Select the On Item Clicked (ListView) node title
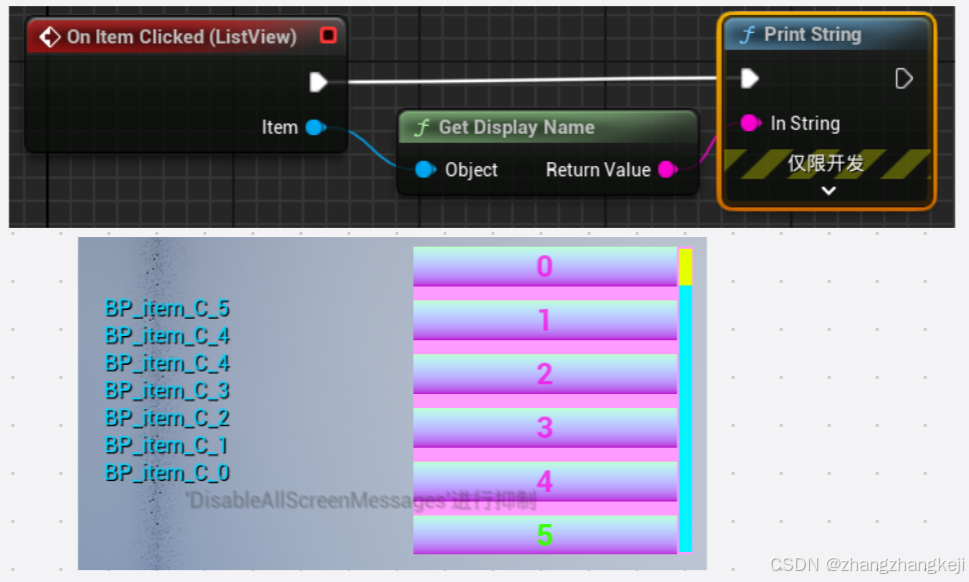This screenshot has width=969, height=582. tap(182, 37)
